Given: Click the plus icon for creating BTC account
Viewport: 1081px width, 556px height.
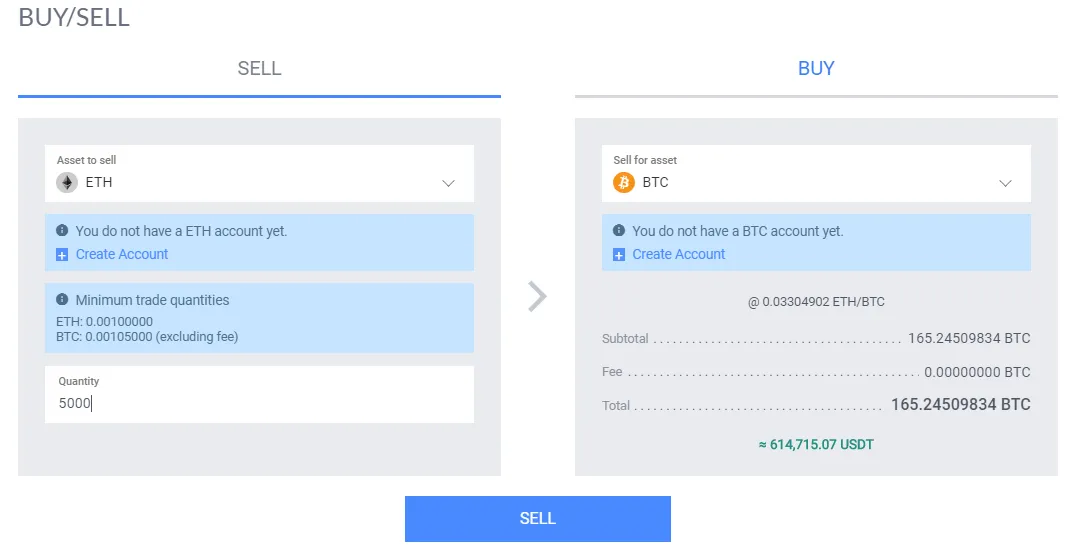Looking at the screenshot, I should (619, 255).
